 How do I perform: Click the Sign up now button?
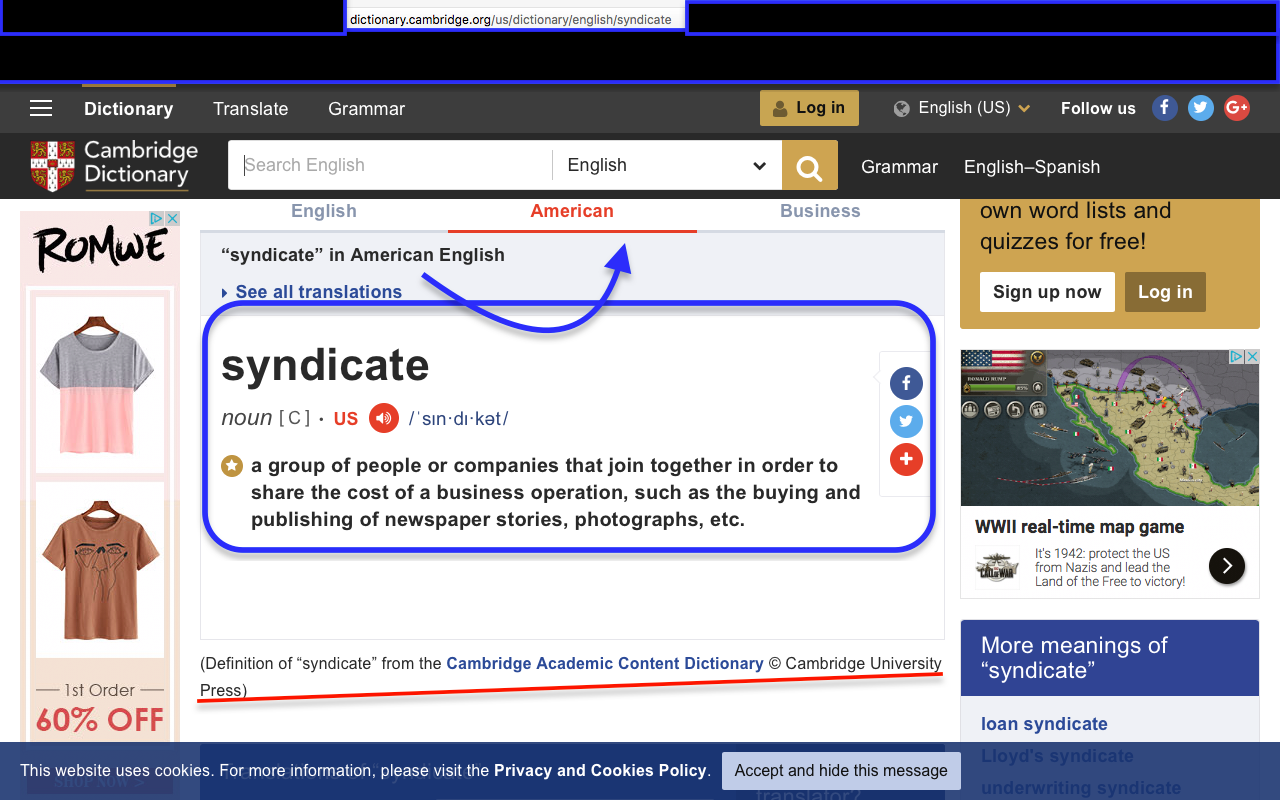click(x=1047, y=292)
